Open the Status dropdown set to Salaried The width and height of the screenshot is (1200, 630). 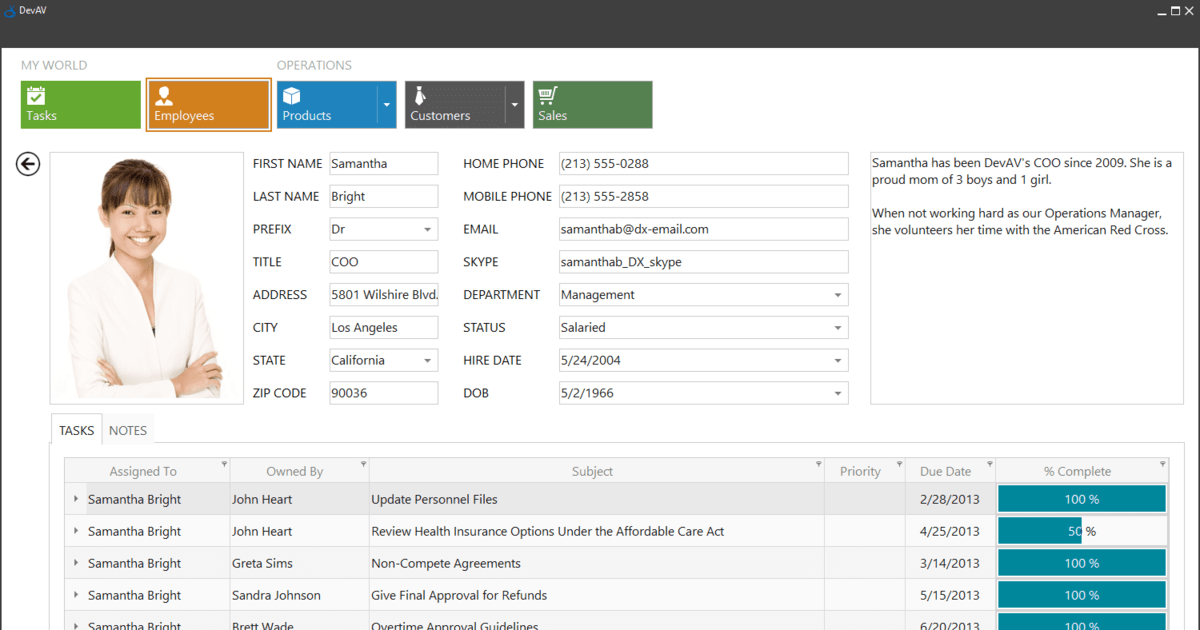pos(838,327)
